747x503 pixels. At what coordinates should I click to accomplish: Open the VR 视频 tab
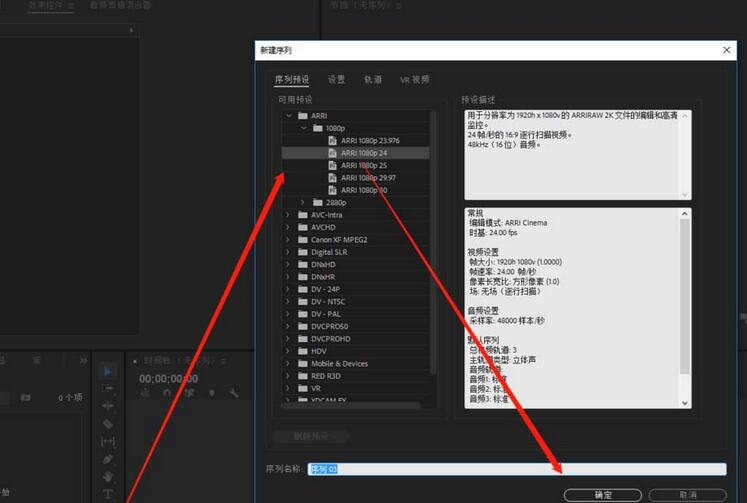pos(414,80)
